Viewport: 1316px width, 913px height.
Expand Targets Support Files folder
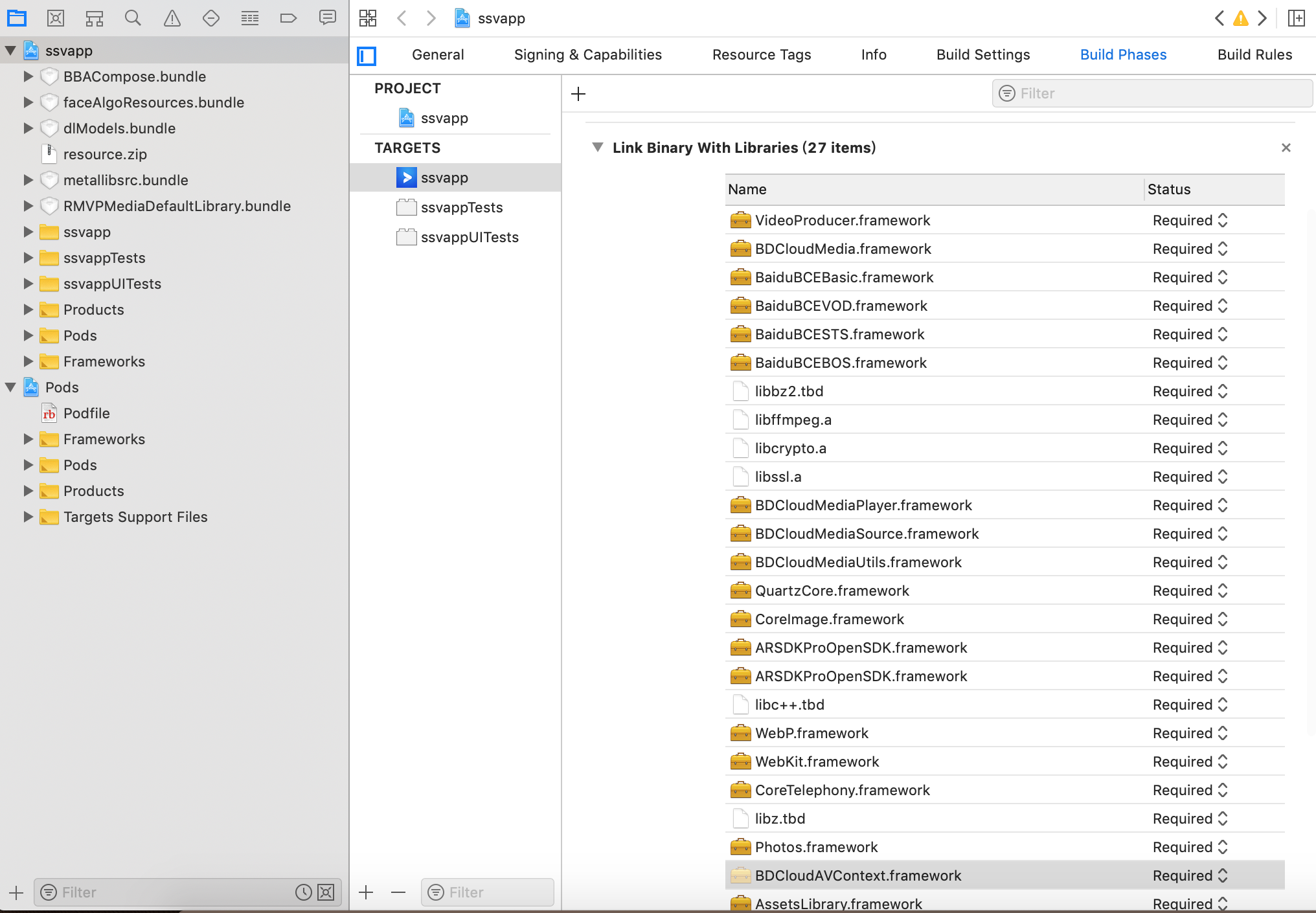pos(28,517)
